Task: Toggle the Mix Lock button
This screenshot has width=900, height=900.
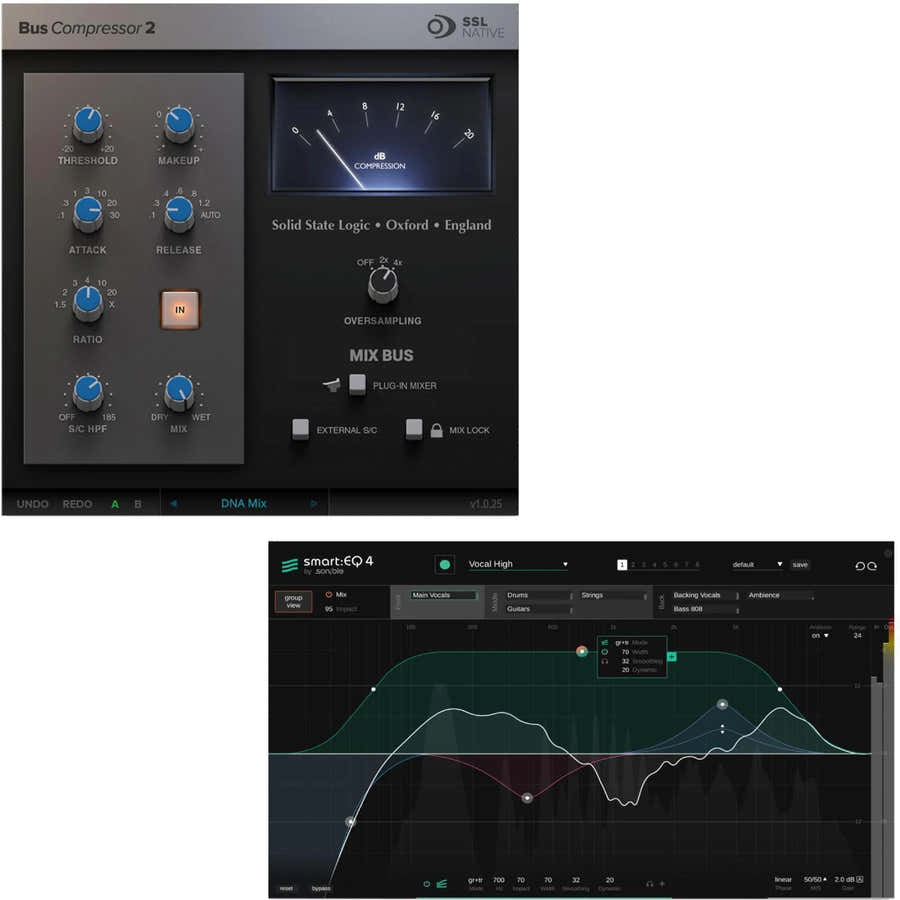Action: click(x=414, y=429)
